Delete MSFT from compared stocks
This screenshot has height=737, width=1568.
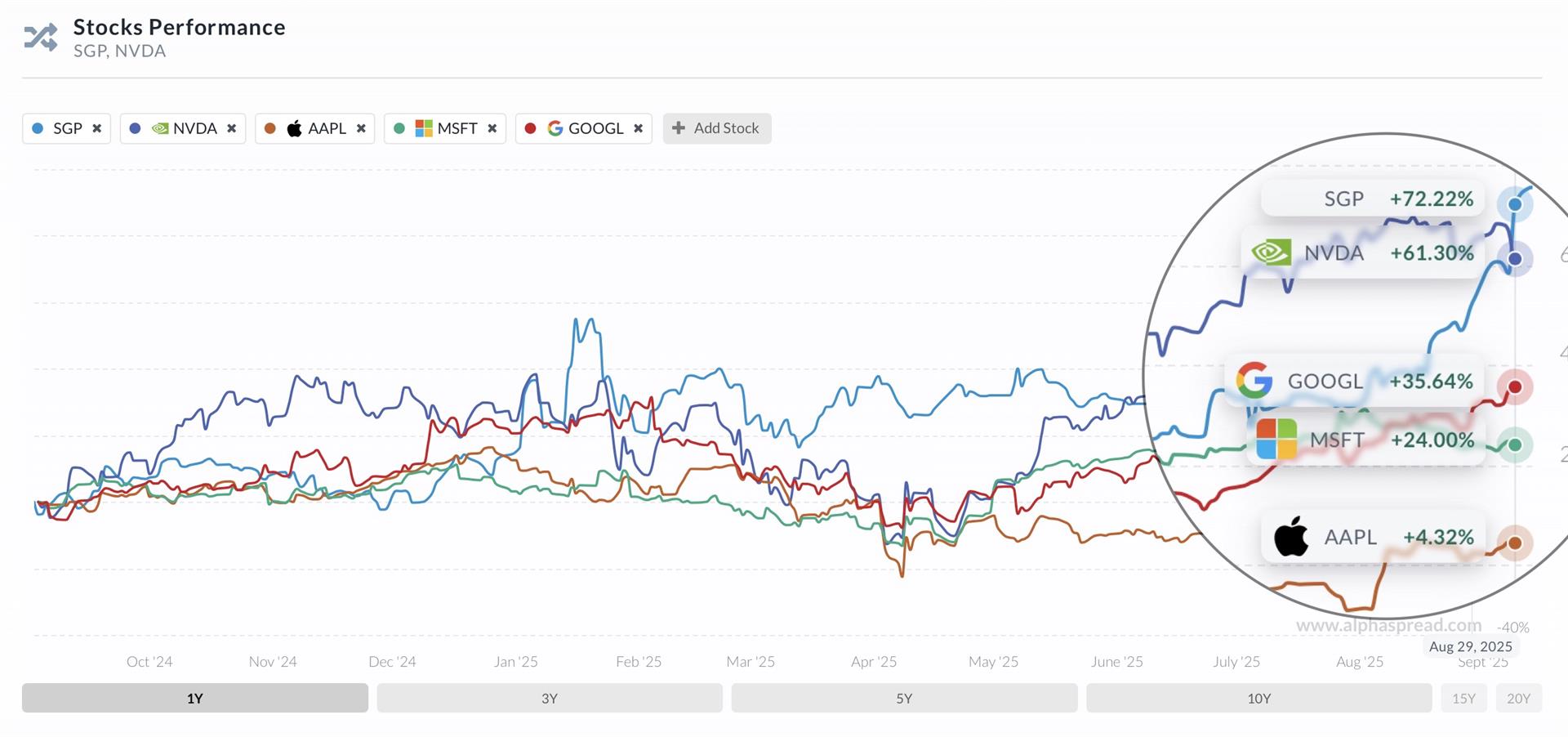pyautogui.click(x=492, y=128)
